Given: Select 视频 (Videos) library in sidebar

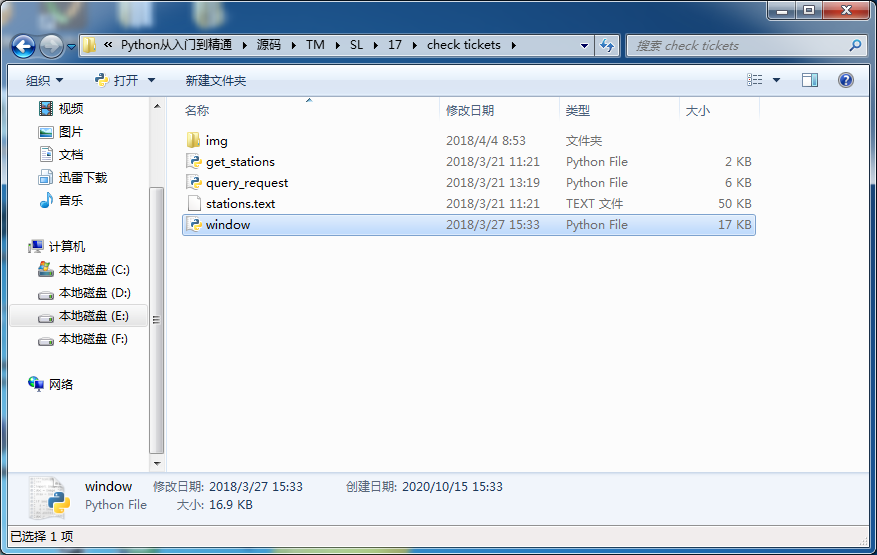Looking at the screenshot, I should coord(60,109).
